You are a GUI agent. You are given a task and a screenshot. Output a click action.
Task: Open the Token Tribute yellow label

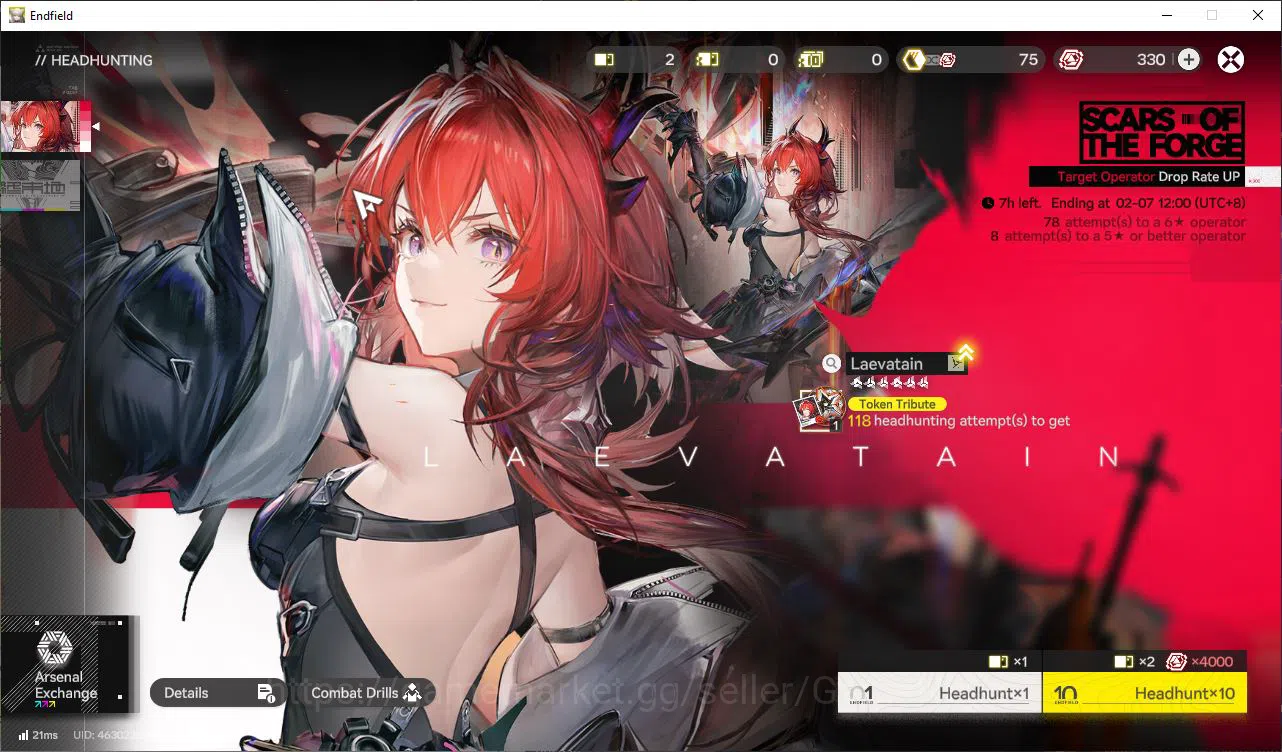point(897,404)
